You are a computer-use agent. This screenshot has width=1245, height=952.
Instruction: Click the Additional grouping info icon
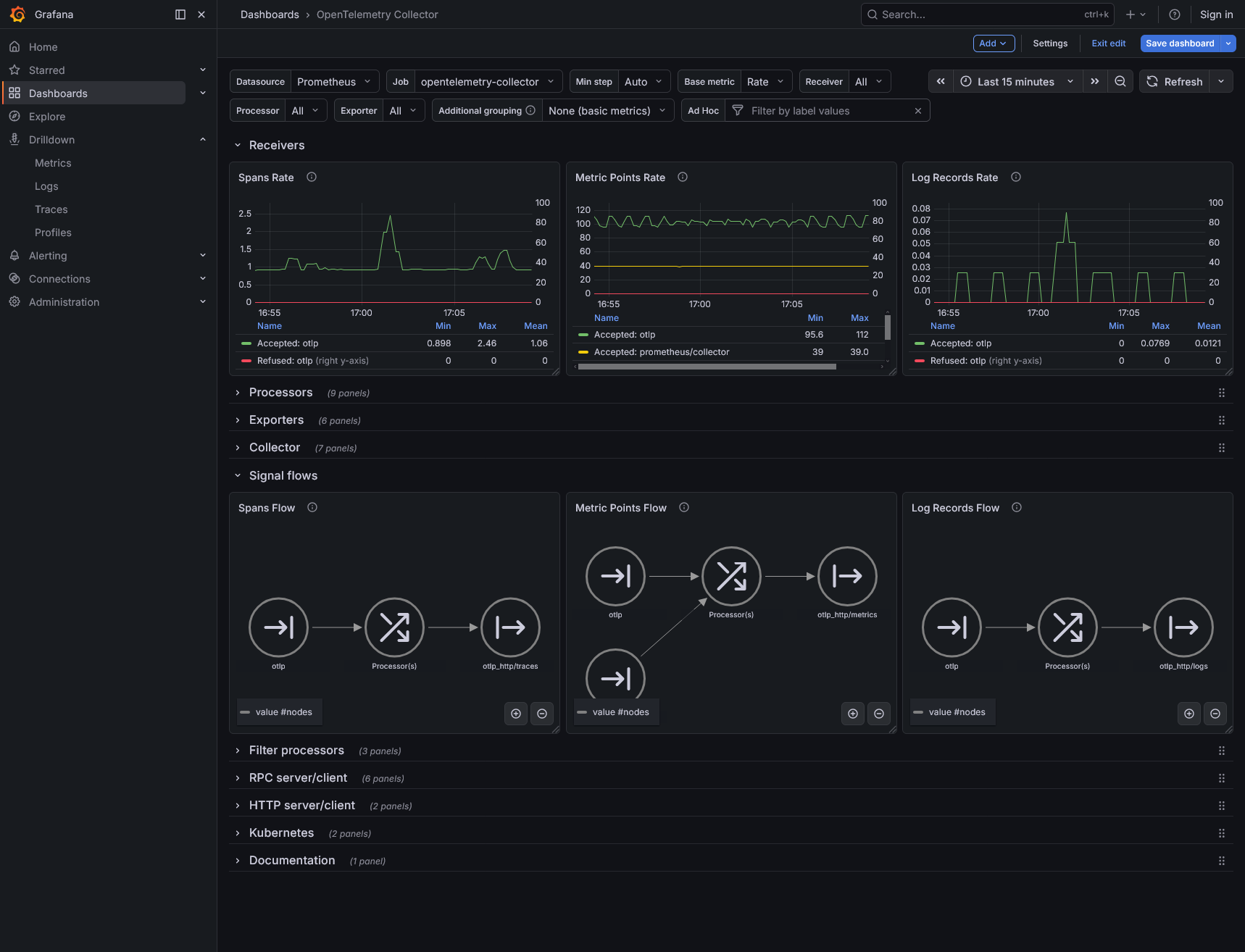[x=530, y=110]
